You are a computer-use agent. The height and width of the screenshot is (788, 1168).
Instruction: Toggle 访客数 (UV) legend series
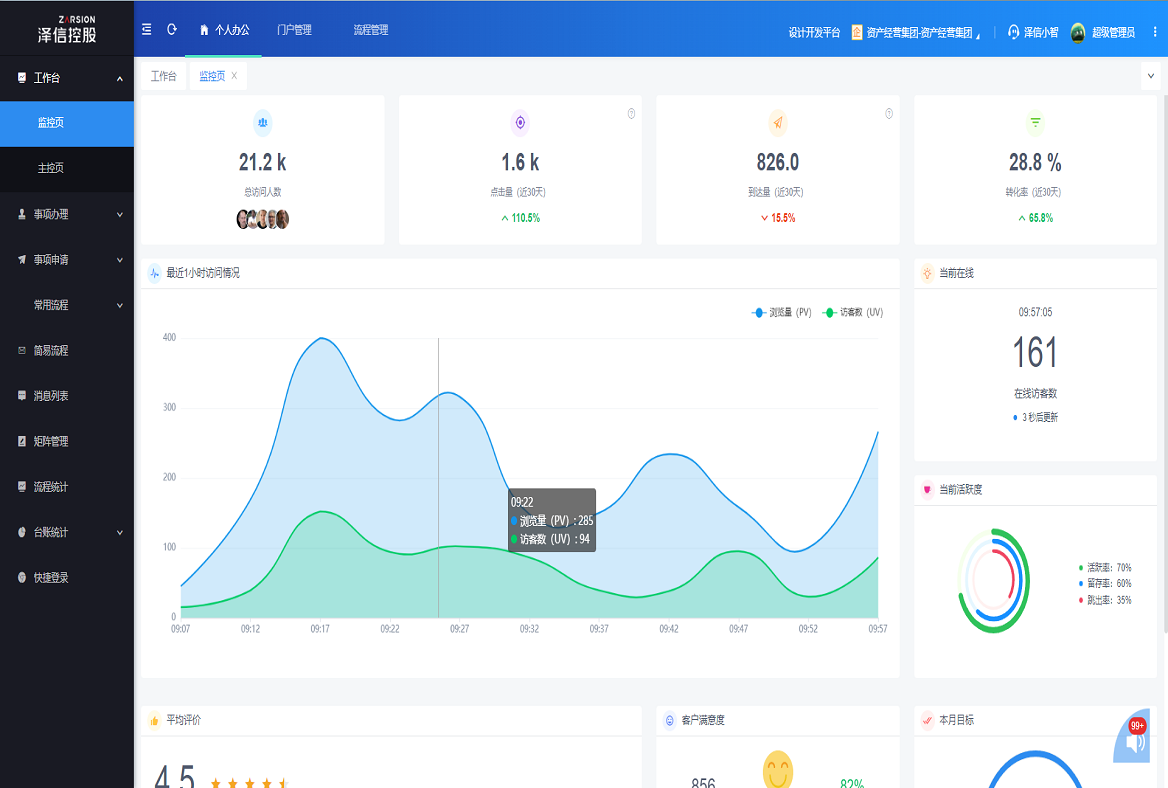click(x=853, y=313)
